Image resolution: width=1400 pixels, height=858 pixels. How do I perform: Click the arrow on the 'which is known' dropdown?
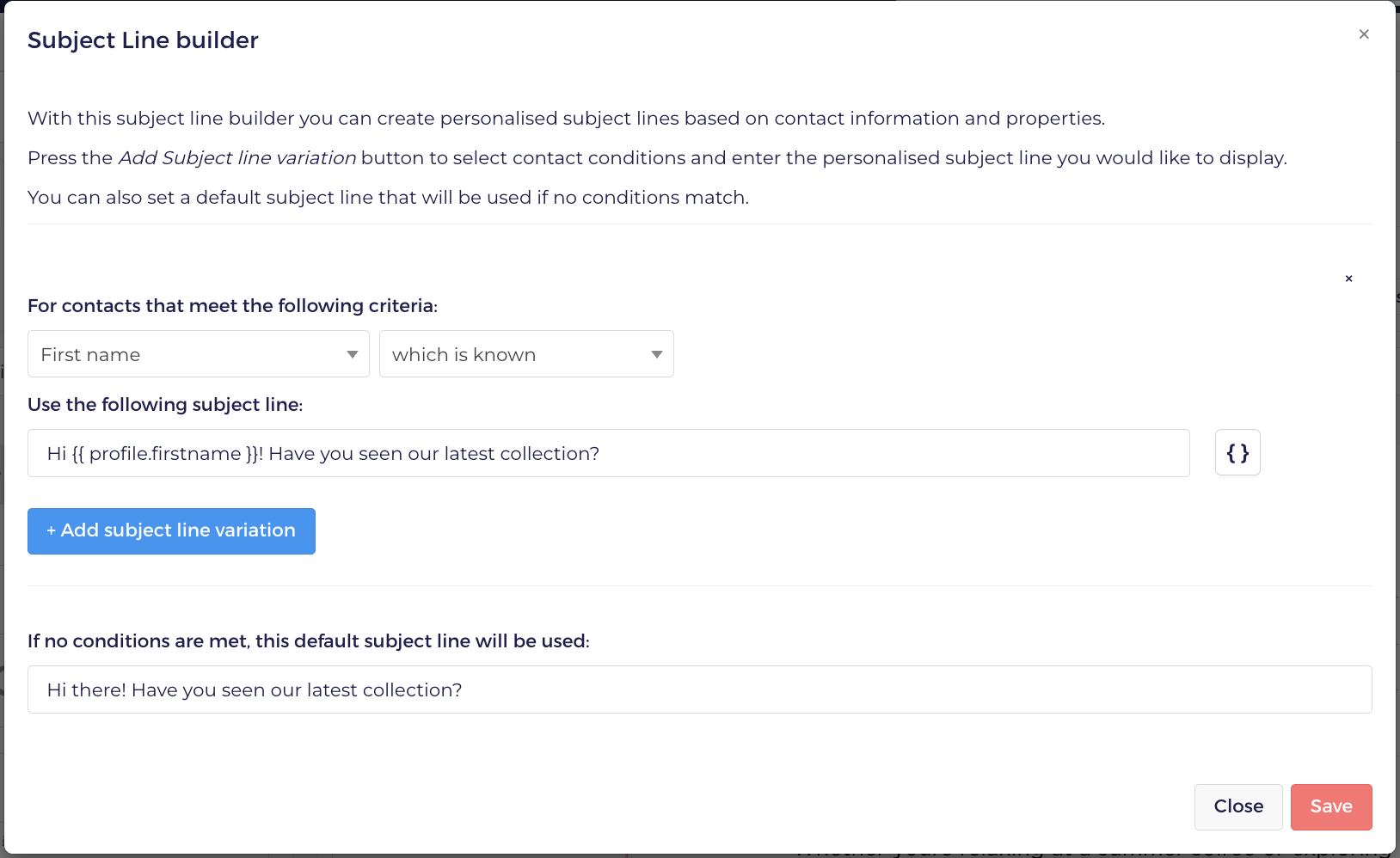(x=657, y=354)
